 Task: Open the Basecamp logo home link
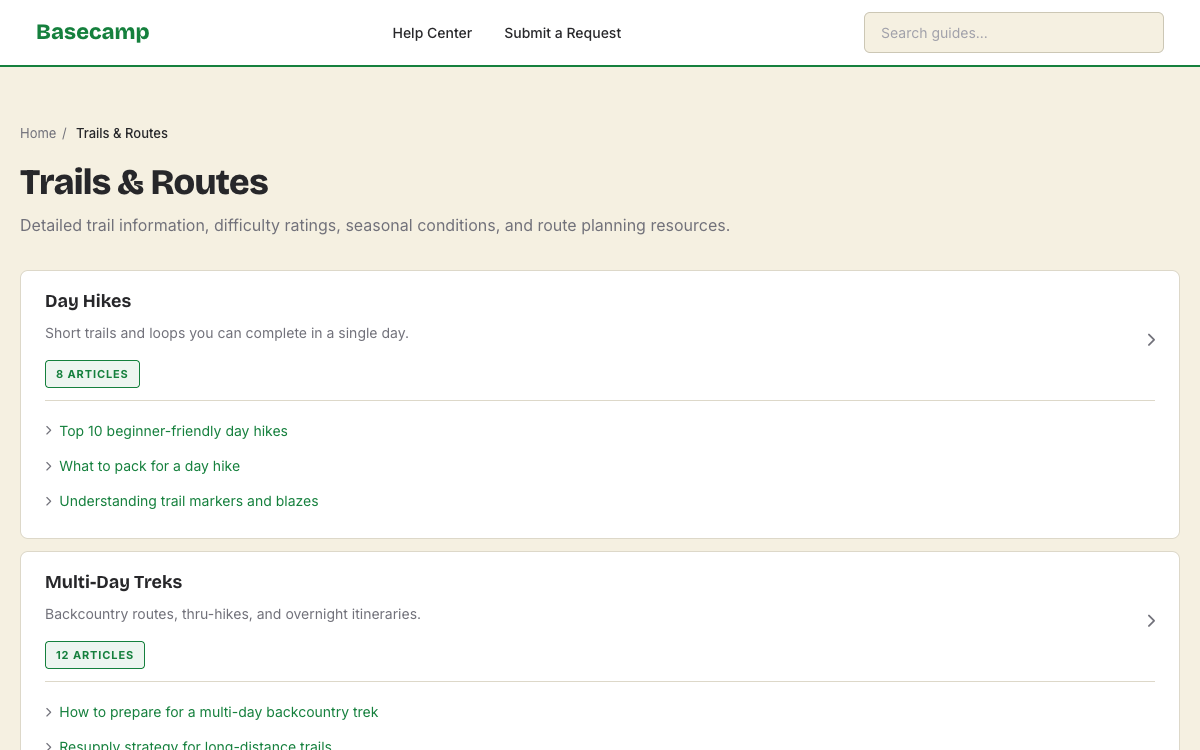tap(93, 32)
